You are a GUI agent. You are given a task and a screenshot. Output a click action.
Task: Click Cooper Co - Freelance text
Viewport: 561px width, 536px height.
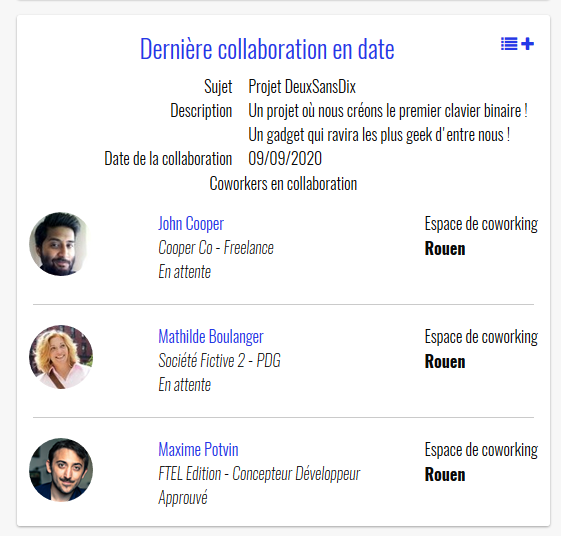pyautogui.click(x=216, y=248)
